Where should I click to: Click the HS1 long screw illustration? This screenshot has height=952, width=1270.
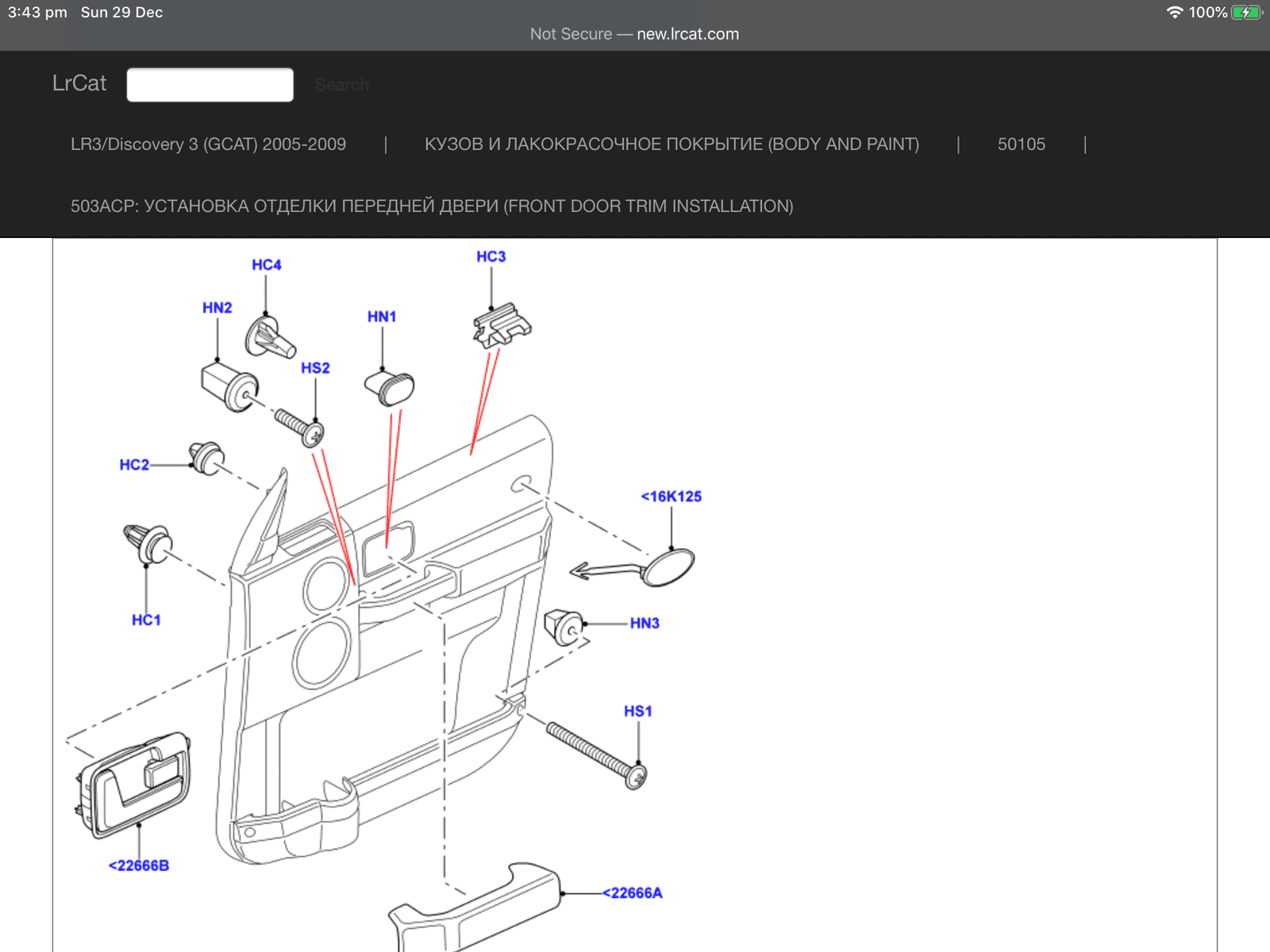(597, 756)
